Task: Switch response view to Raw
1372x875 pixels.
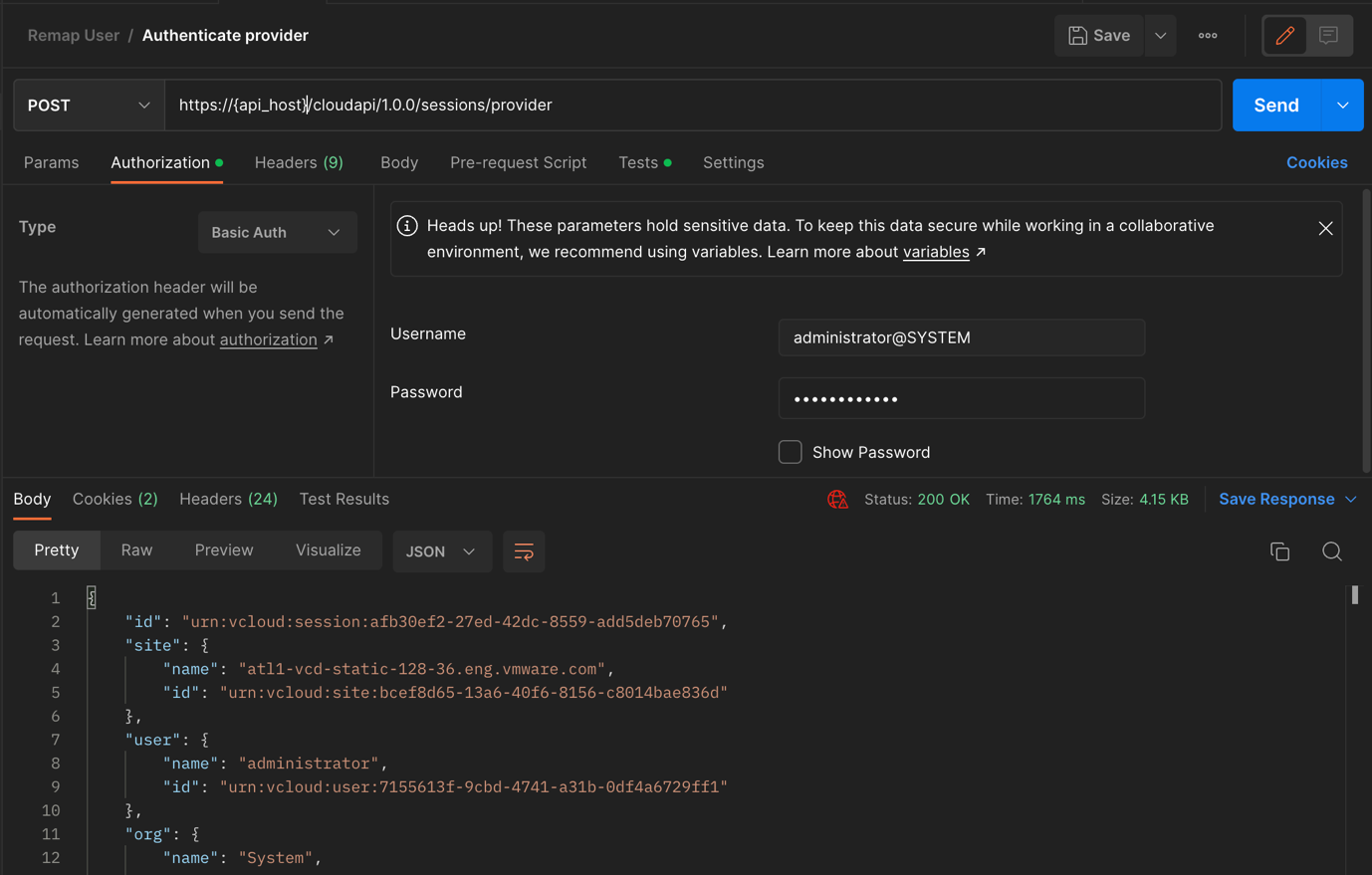Action: coord(136,550)
